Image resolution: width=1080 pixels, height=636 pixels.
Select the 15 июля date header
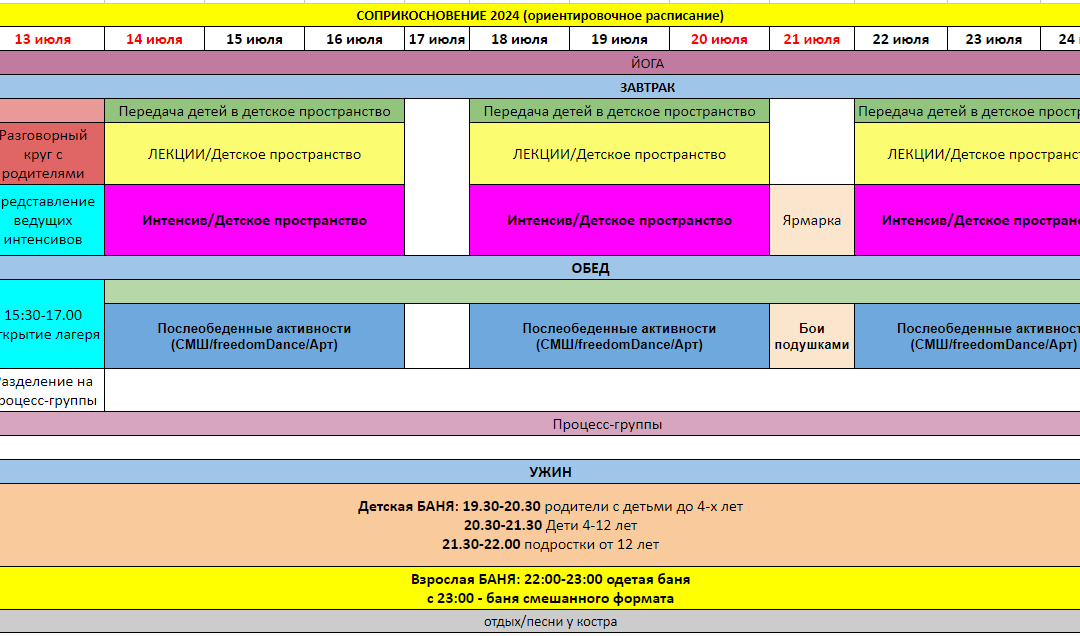tap(254, 40)
